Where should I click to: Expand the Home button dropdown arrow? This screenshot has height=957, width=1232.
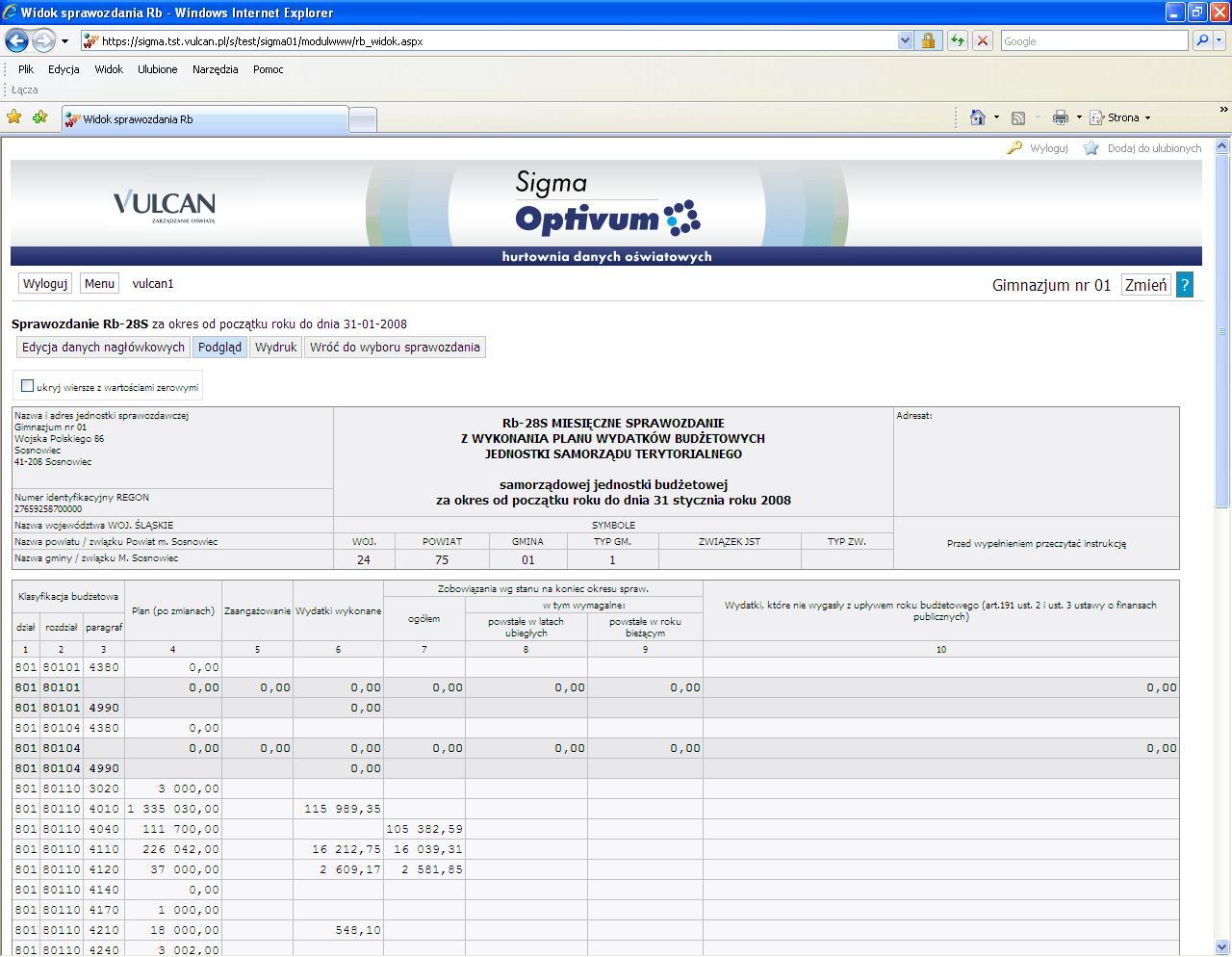(x=996, y=117)
